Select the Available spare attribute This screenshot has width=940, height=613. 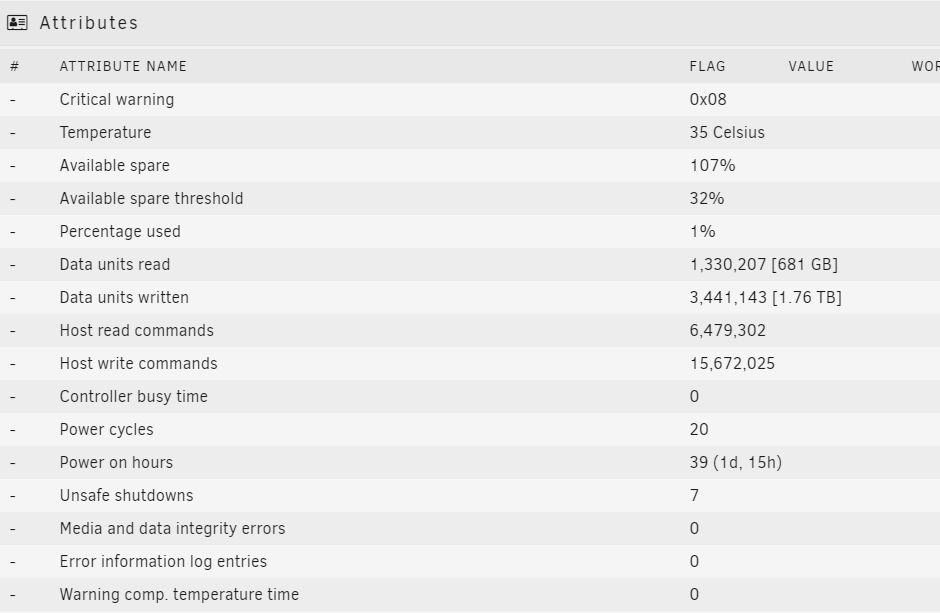pos(115,165)
